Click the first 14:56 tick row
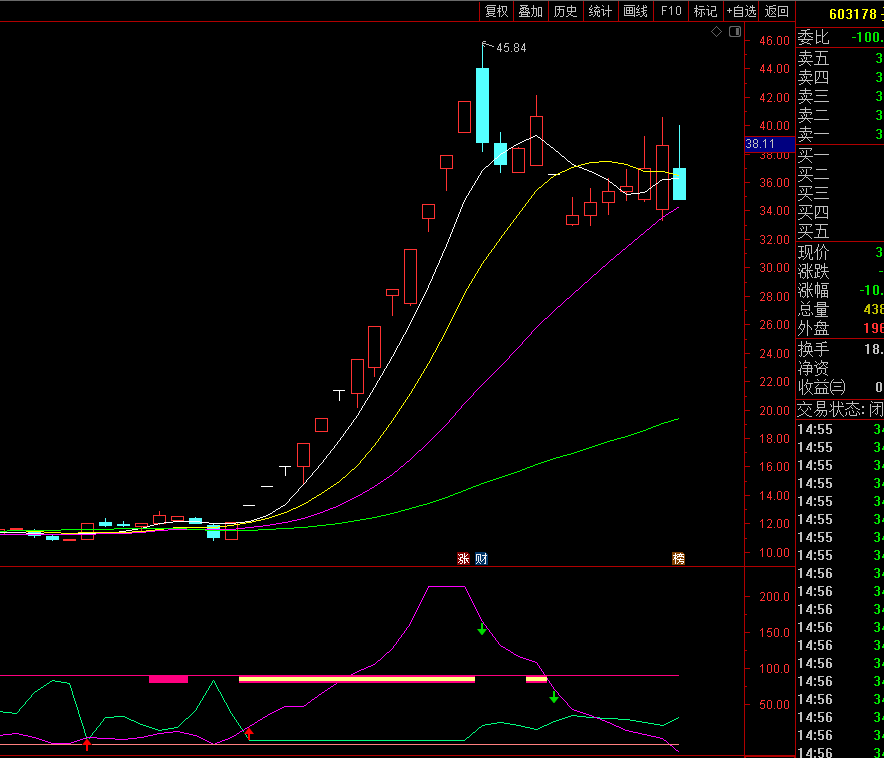The width and height of the screenshot is (884, 758). coord(839,573)
